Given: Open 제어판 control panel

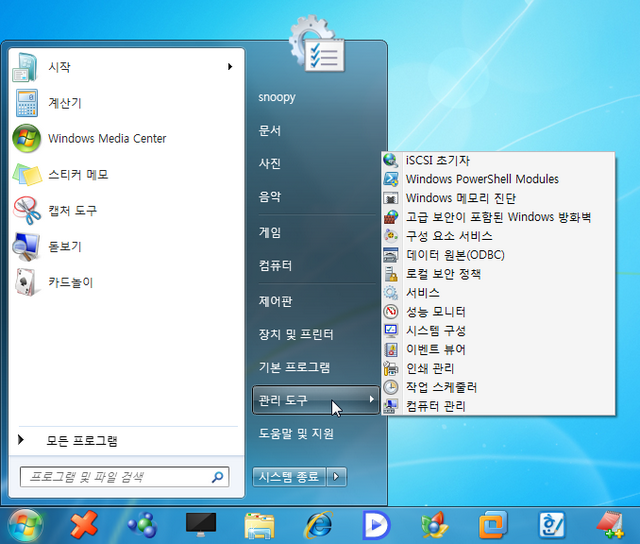Looking at the screenshot, I should coord(275,301).
